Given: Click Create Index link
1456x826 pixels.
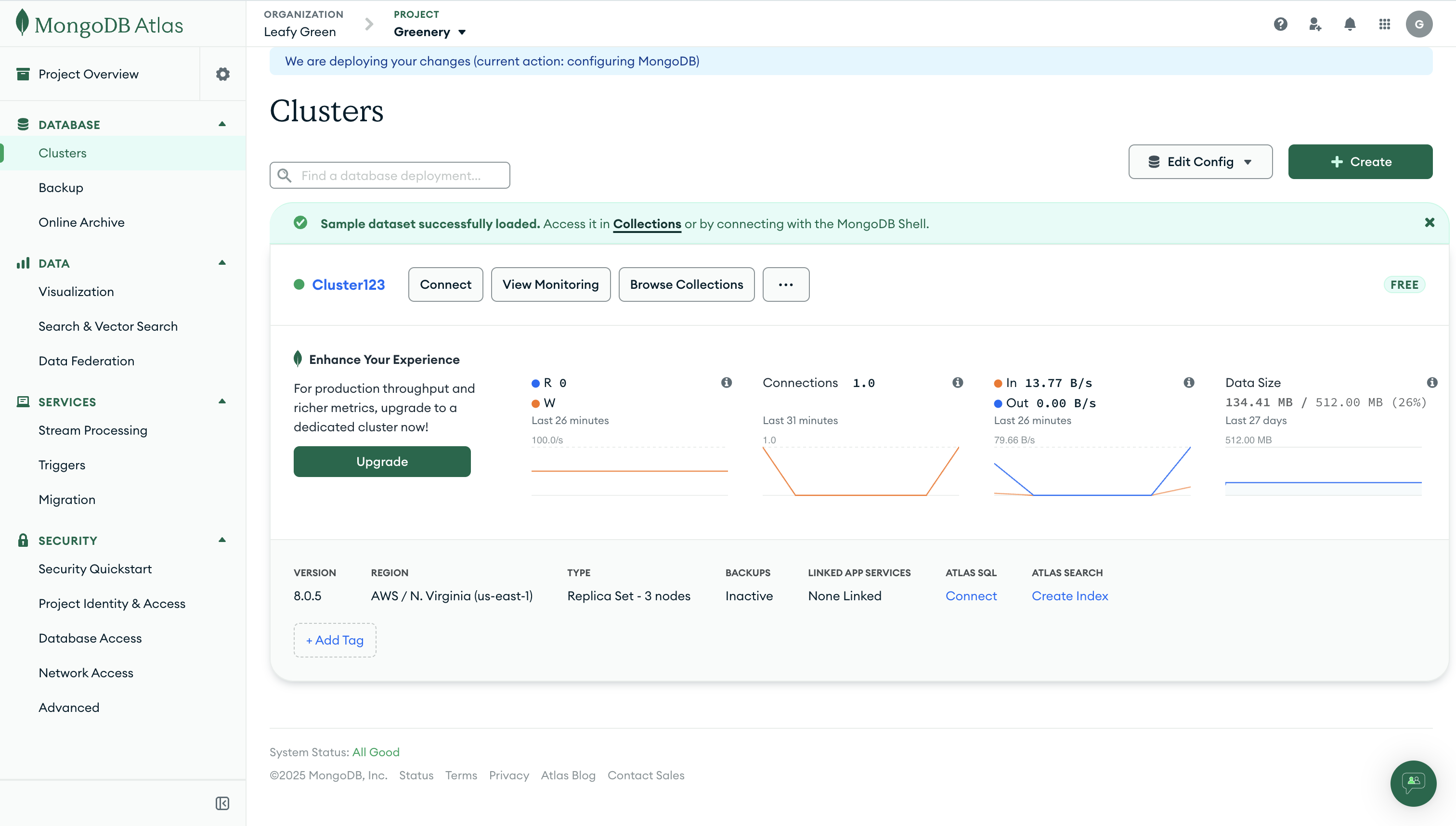Looking at the screenshot, I should coord(1069,596).
